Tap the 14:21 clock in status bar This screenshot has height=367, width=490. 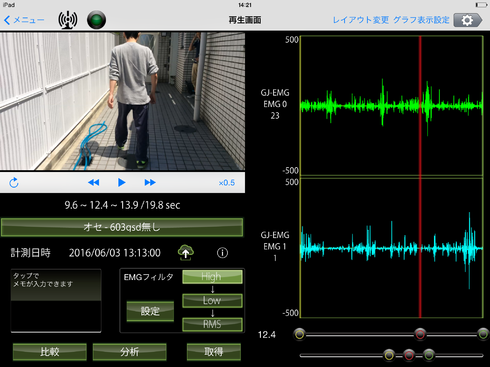click(x=245, y=5)
